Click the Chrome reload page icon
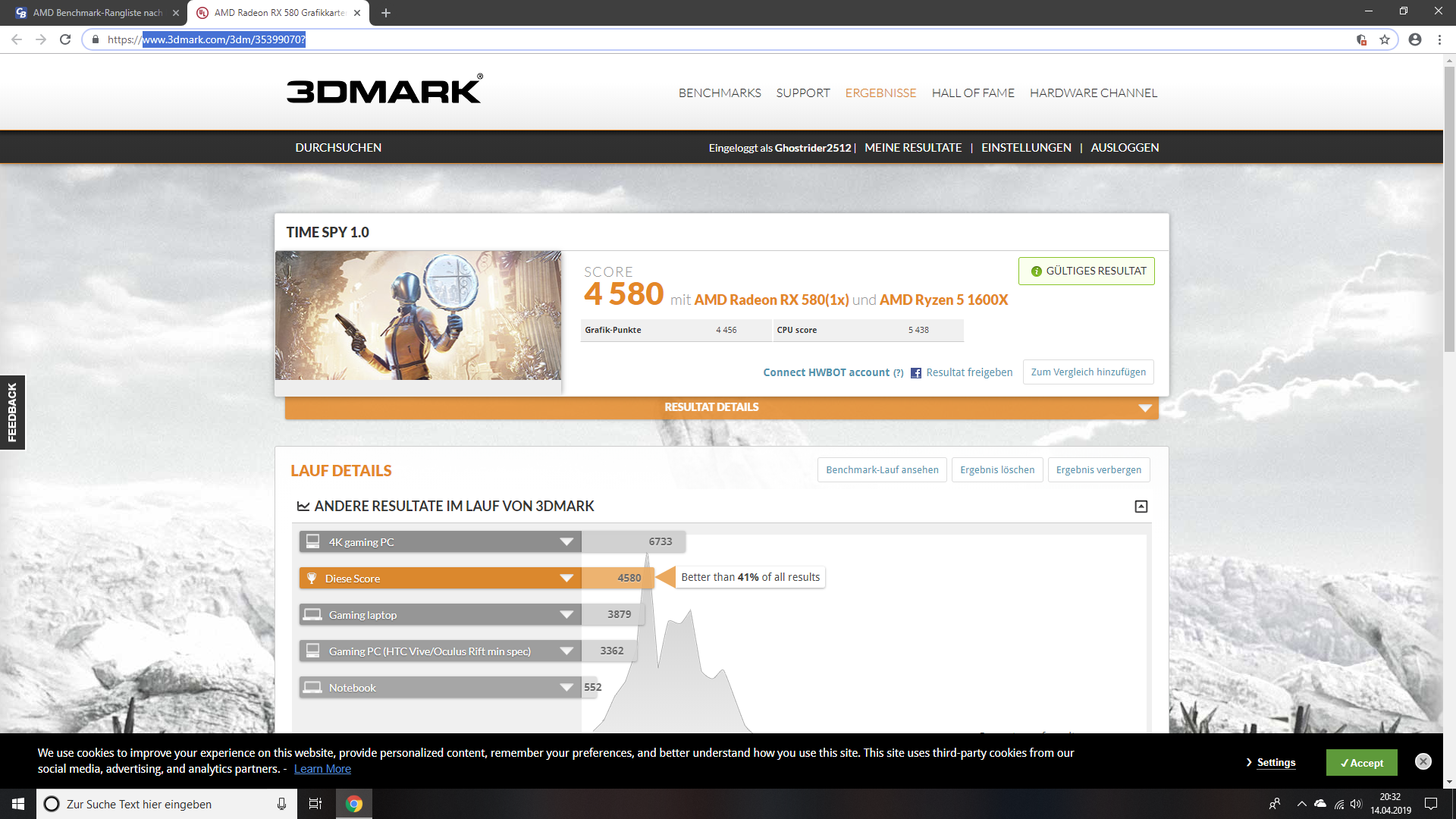Screen dimensions: 1456x819 [x=65, y=39]
